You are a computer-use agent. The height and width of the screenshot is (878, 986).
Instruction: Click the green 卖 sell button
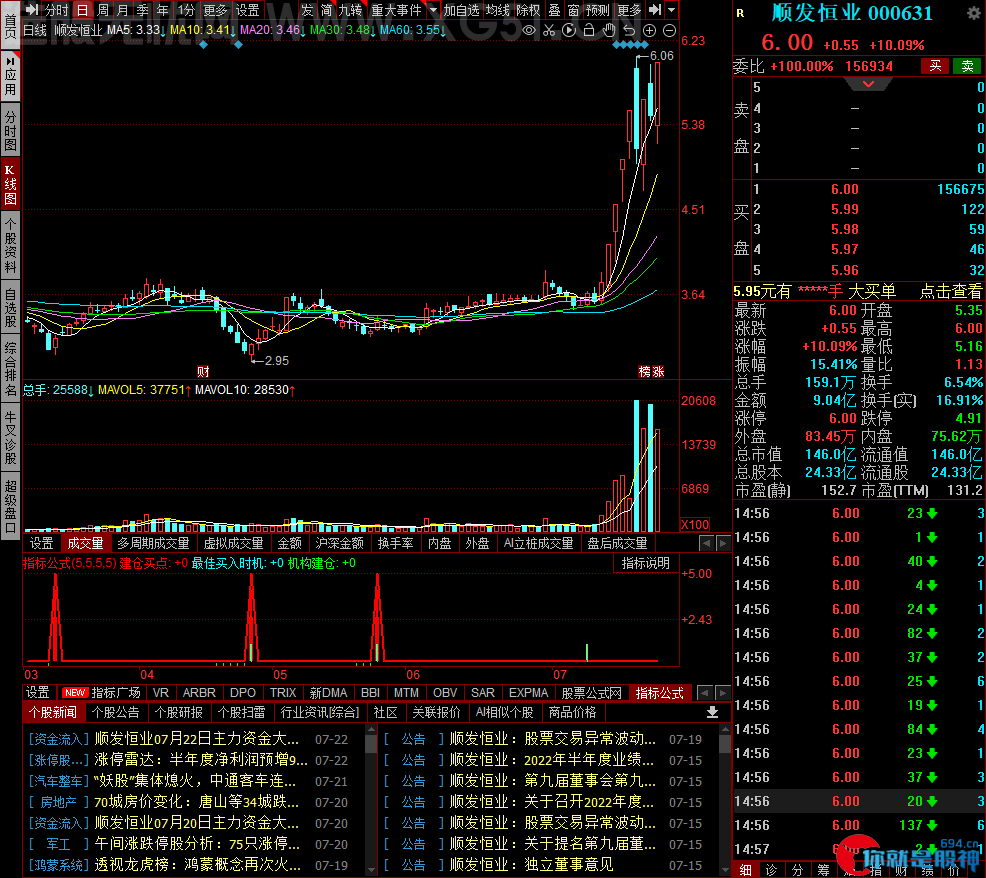tap(967, 66)
